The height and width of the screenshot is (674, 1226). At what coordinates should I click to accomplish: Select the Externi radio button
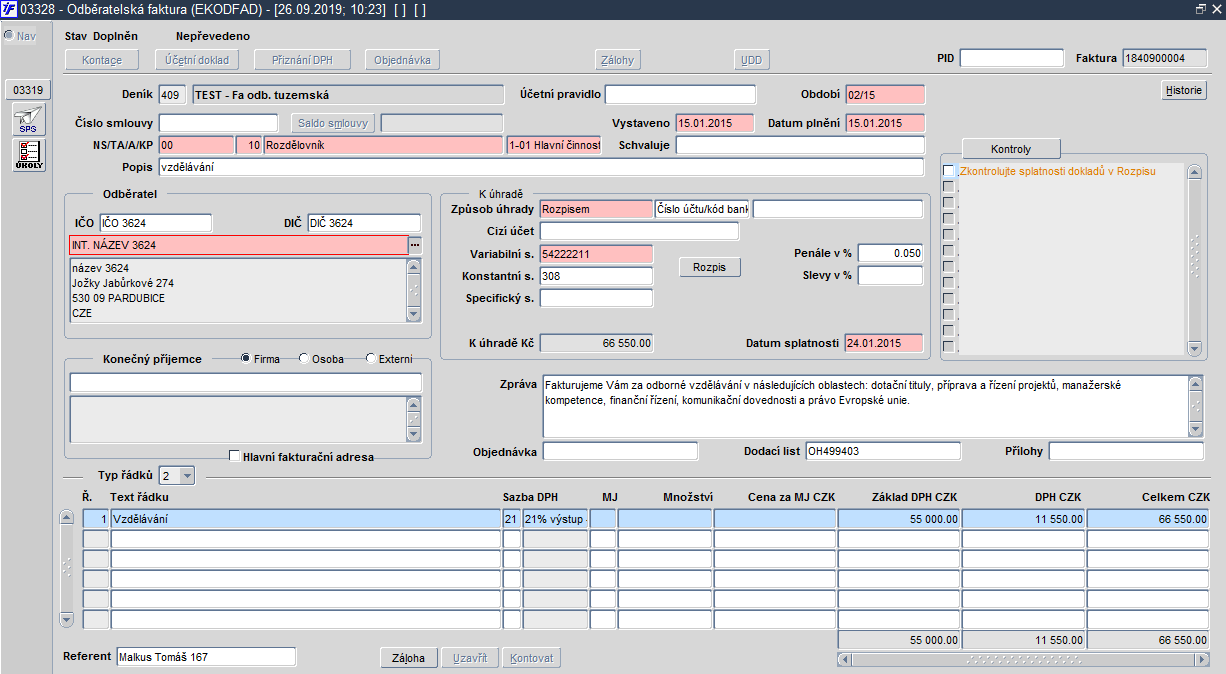tap(371, 359)
